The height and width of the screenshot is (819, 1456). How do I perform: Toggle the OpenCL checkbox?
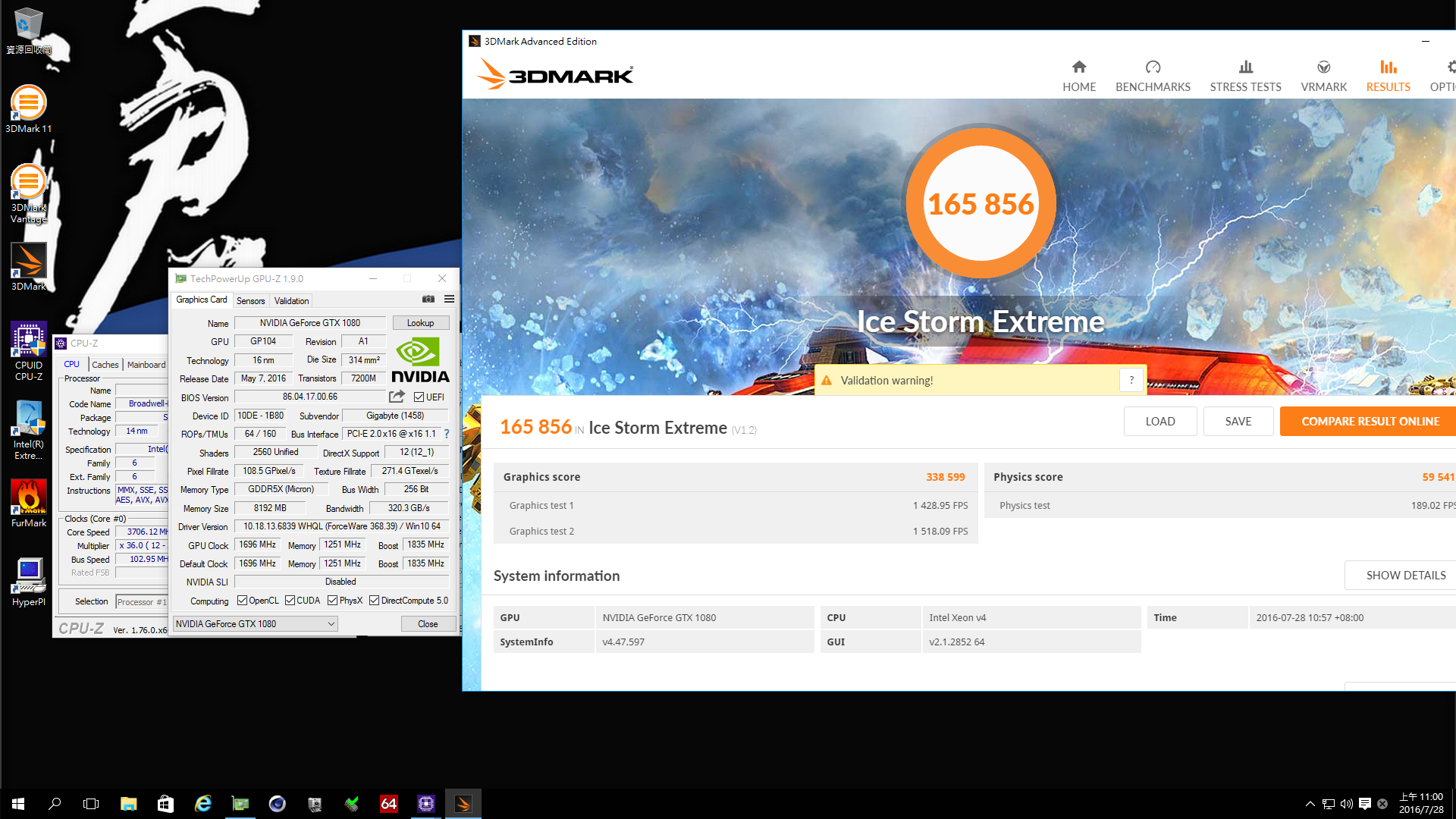[x=242, y=601]
